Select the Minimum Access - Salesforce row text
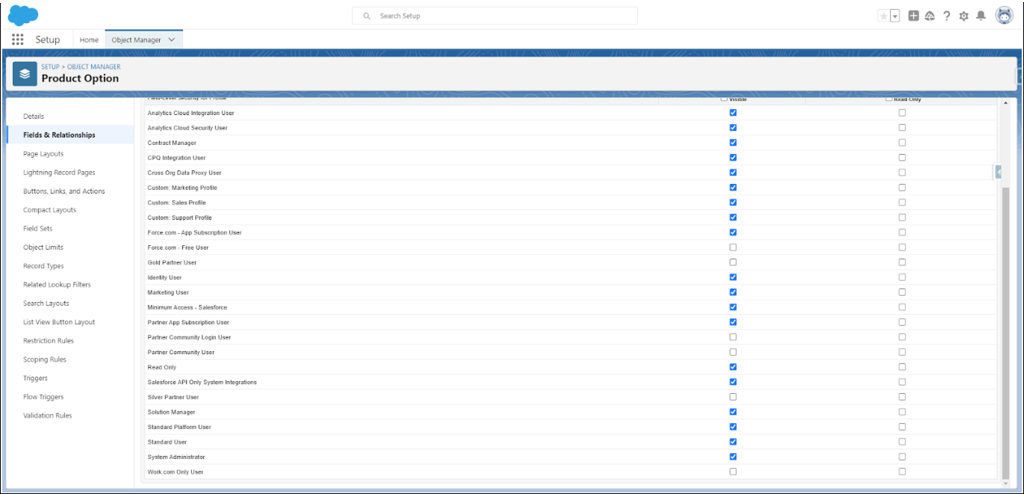The width and height of the screenshot is (1024, 494). point(187,307)
